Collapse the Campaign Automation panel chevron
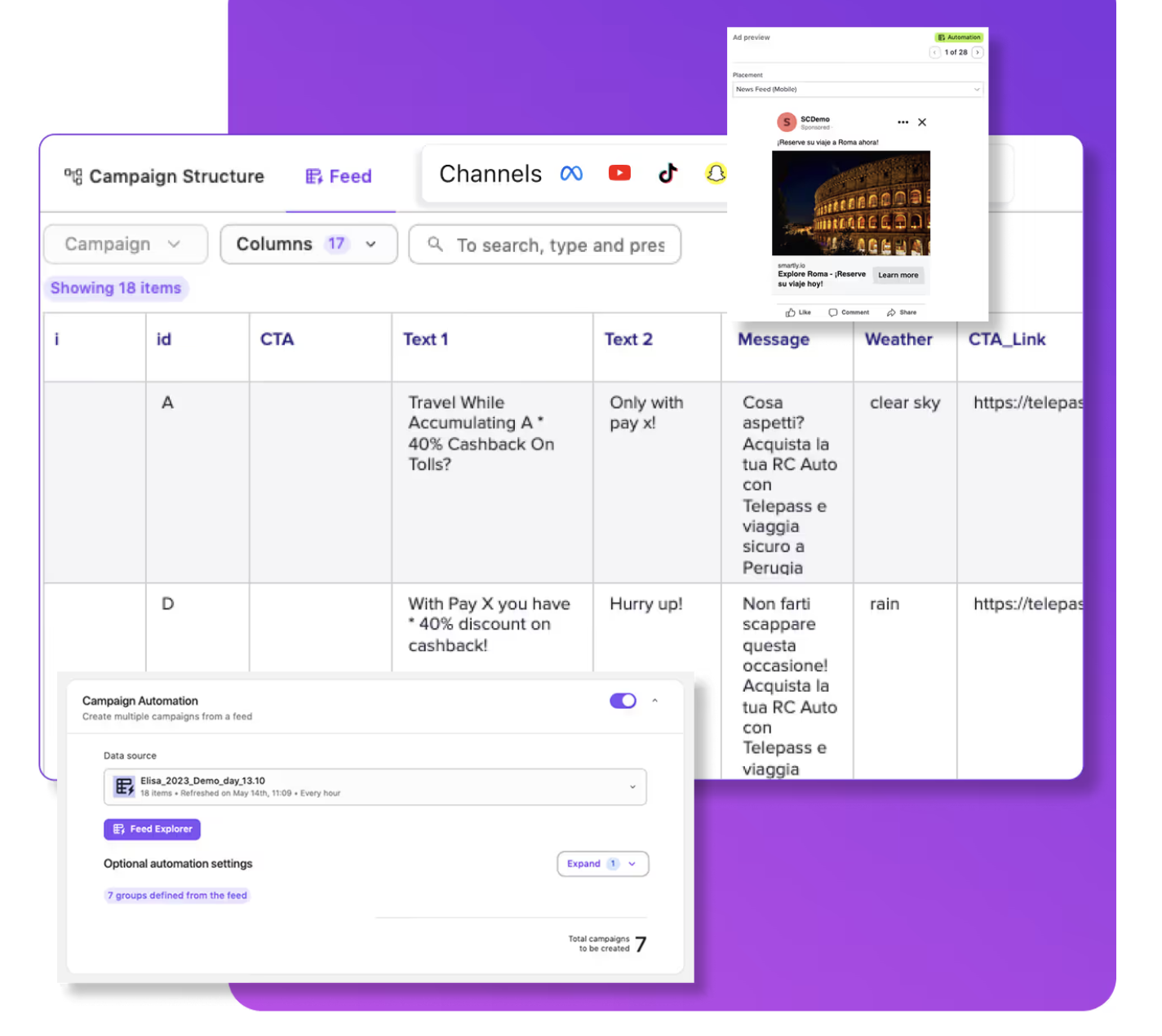Viewport: 1162px width, 1036px height. pyautogui.click(x=654, y=701)
